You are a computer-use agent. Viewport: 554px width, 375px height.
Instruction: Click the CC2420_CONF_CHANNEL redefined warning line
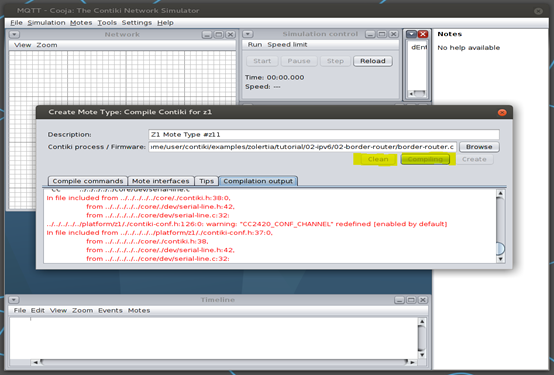click(x=247, y=224)
